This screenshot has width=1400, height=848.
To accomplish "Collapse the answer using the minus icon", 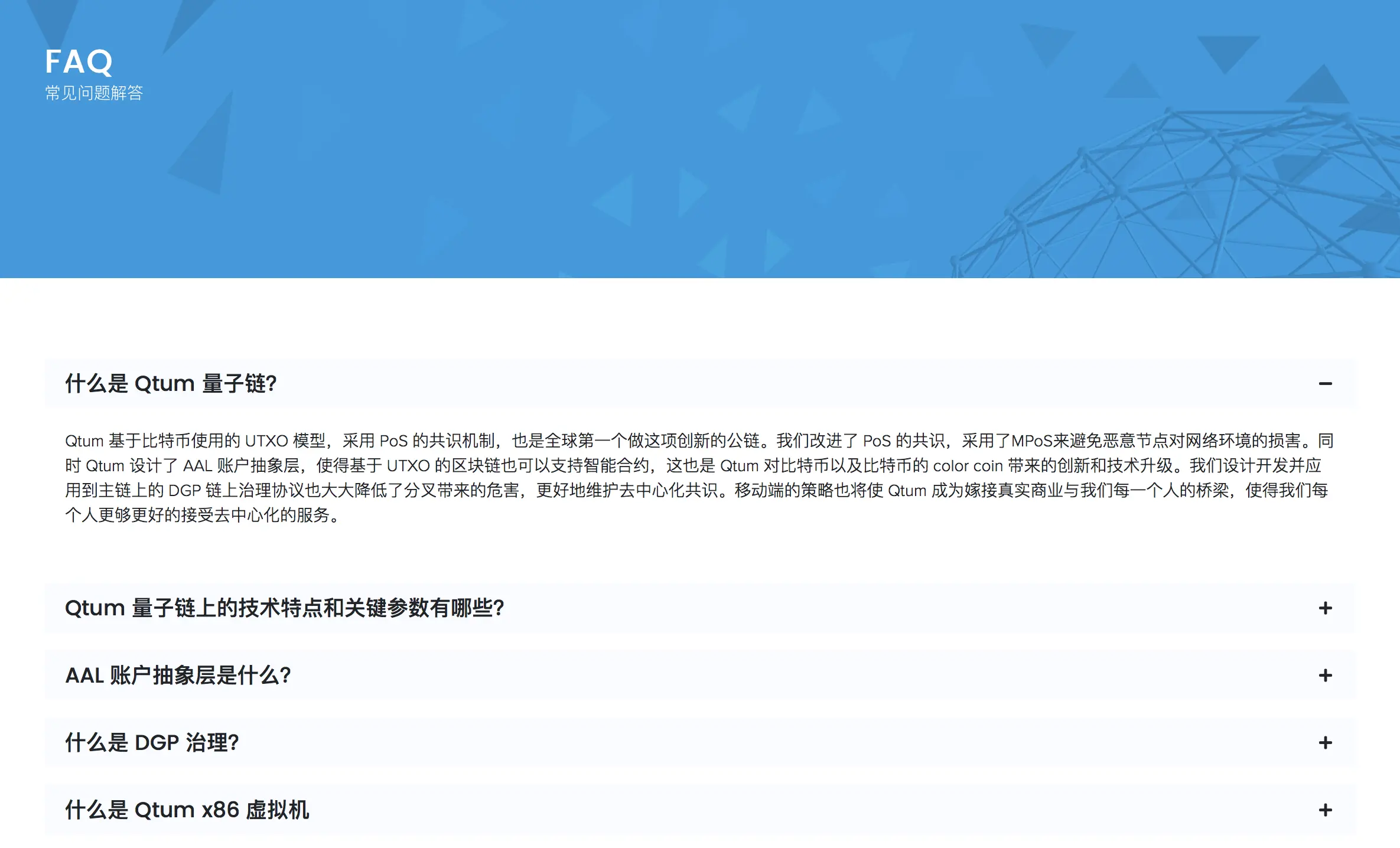I will point(1325,384).
